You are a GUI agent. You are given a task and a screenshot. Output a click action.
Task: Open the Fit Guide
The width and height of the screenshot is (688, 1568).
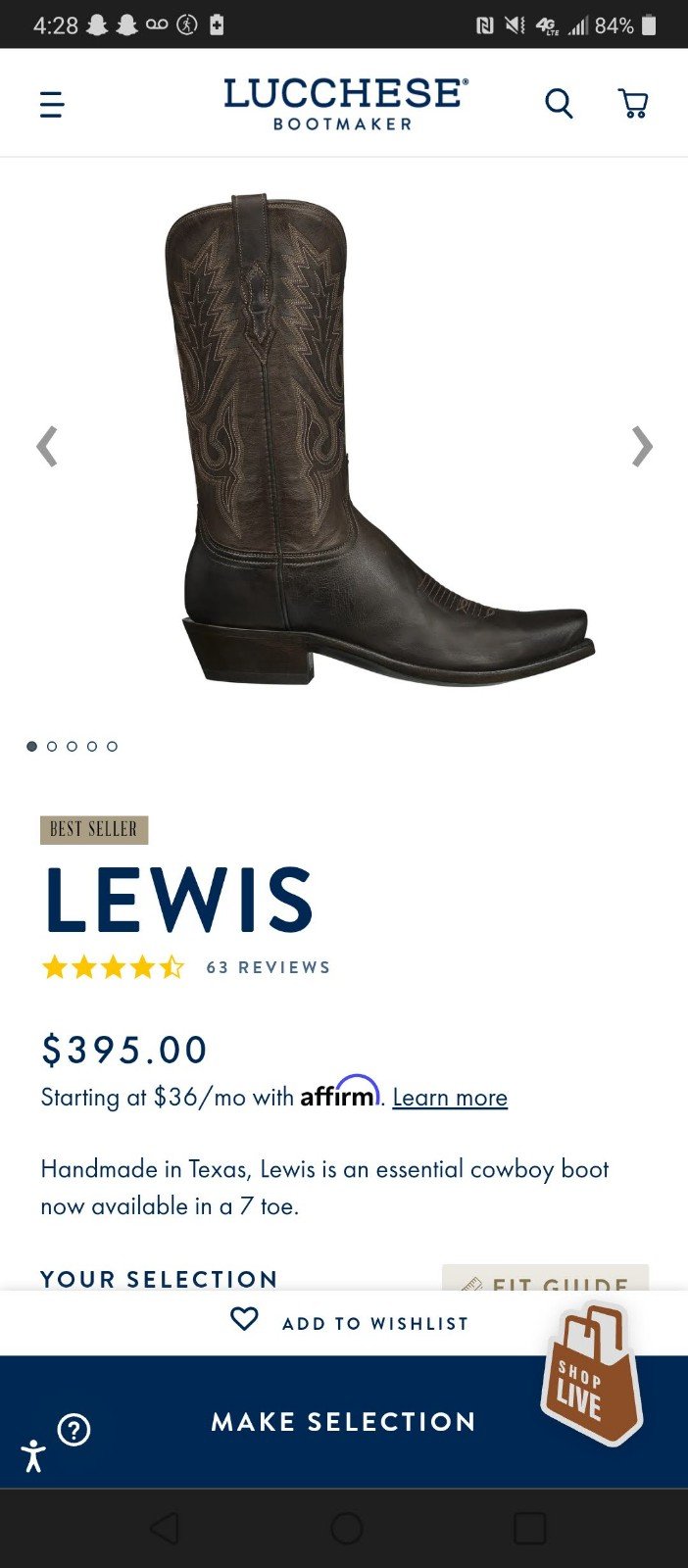click(x=545, y=1278)
